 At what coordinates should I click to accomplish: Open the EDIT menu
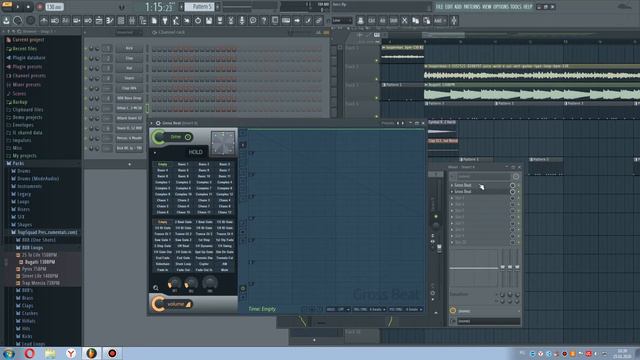449,7
